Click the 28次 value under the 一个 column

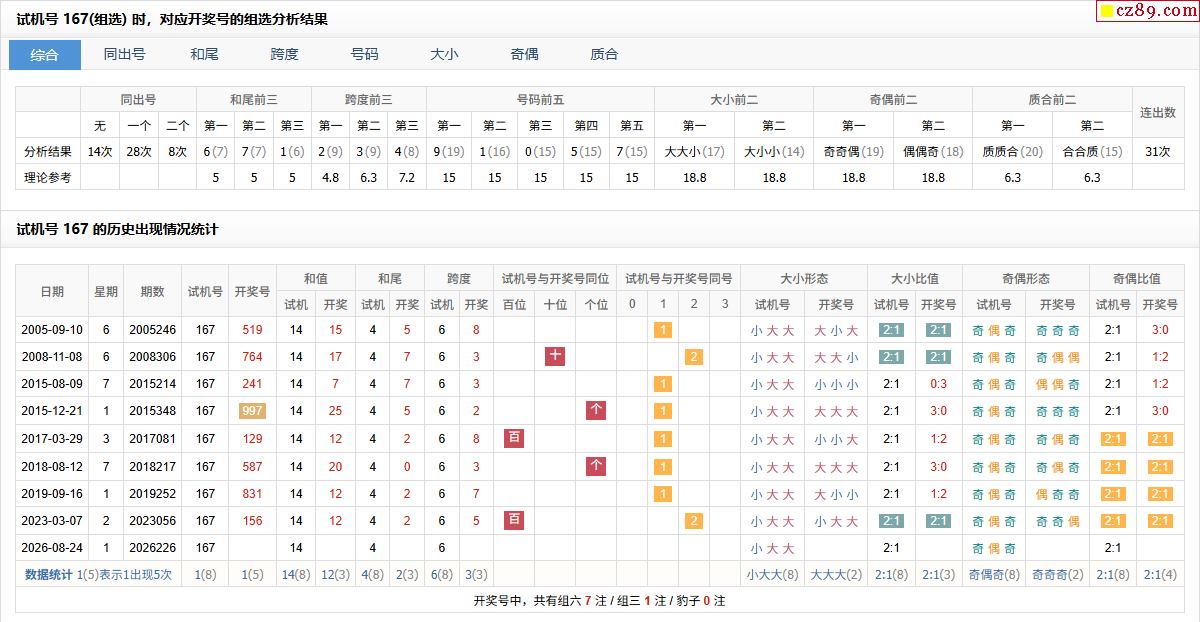click(x=139, y=152)
